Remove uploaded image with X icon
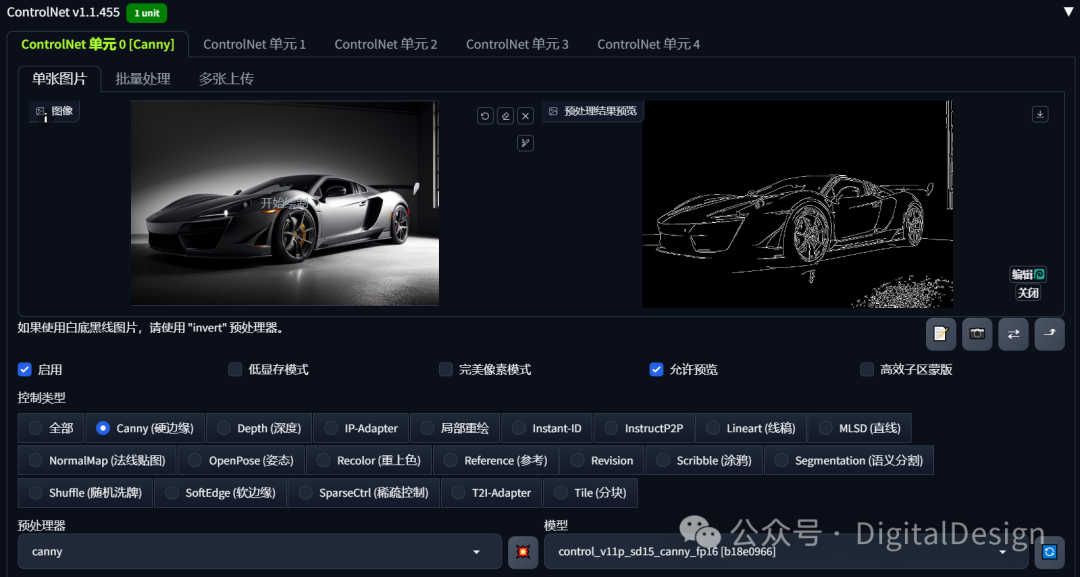1080x577 pixels. click(525, 116)
